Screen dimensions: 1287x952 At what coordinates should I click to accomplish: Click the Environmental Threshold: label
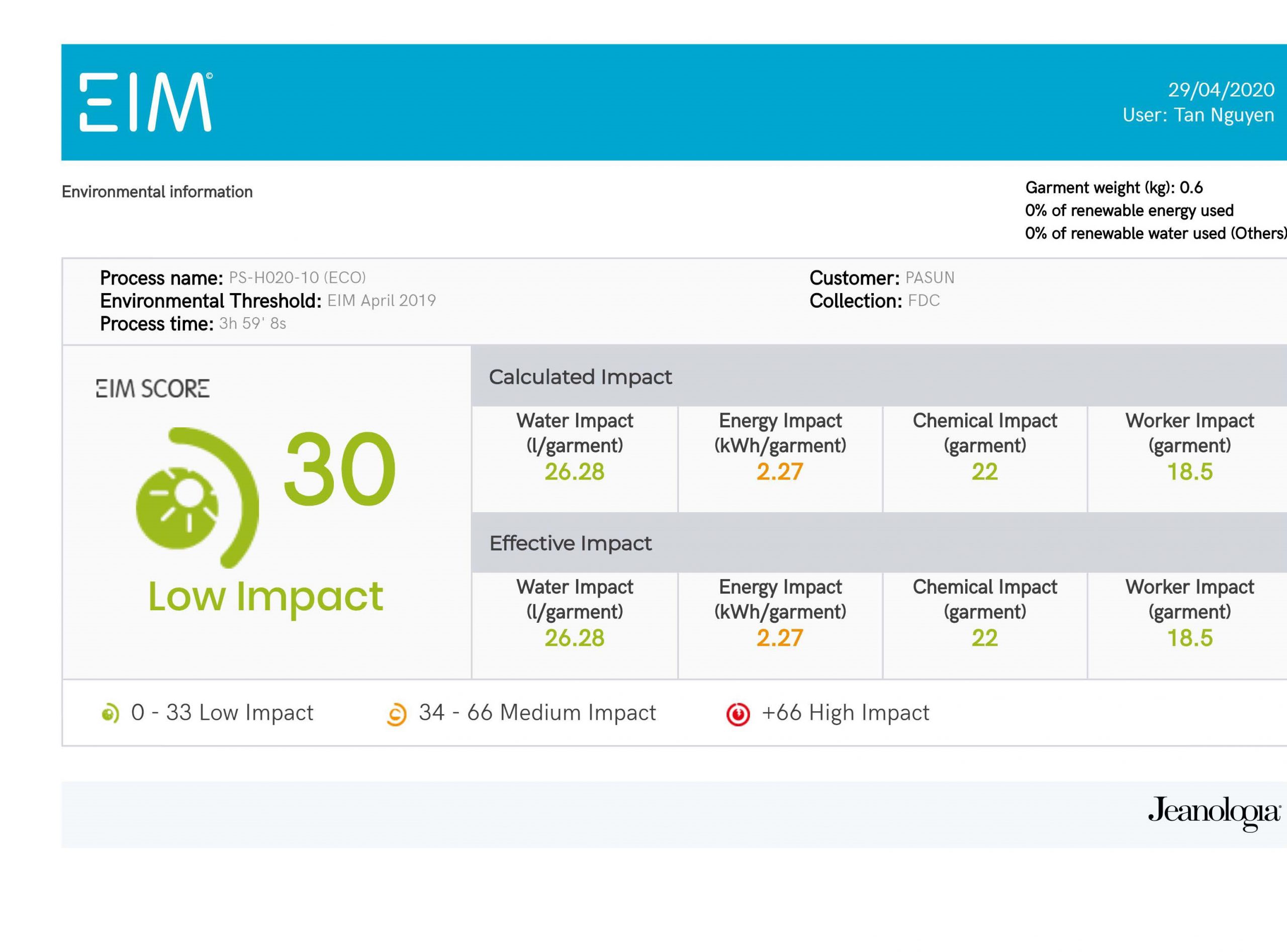(211, 302)
